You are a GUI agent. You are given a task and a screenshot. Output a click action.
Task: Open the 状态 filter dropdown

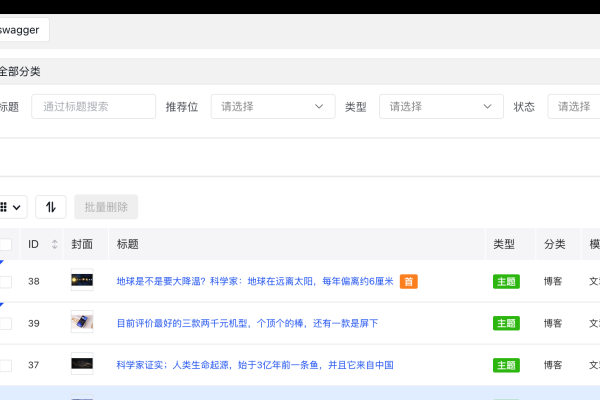(574, 106)
